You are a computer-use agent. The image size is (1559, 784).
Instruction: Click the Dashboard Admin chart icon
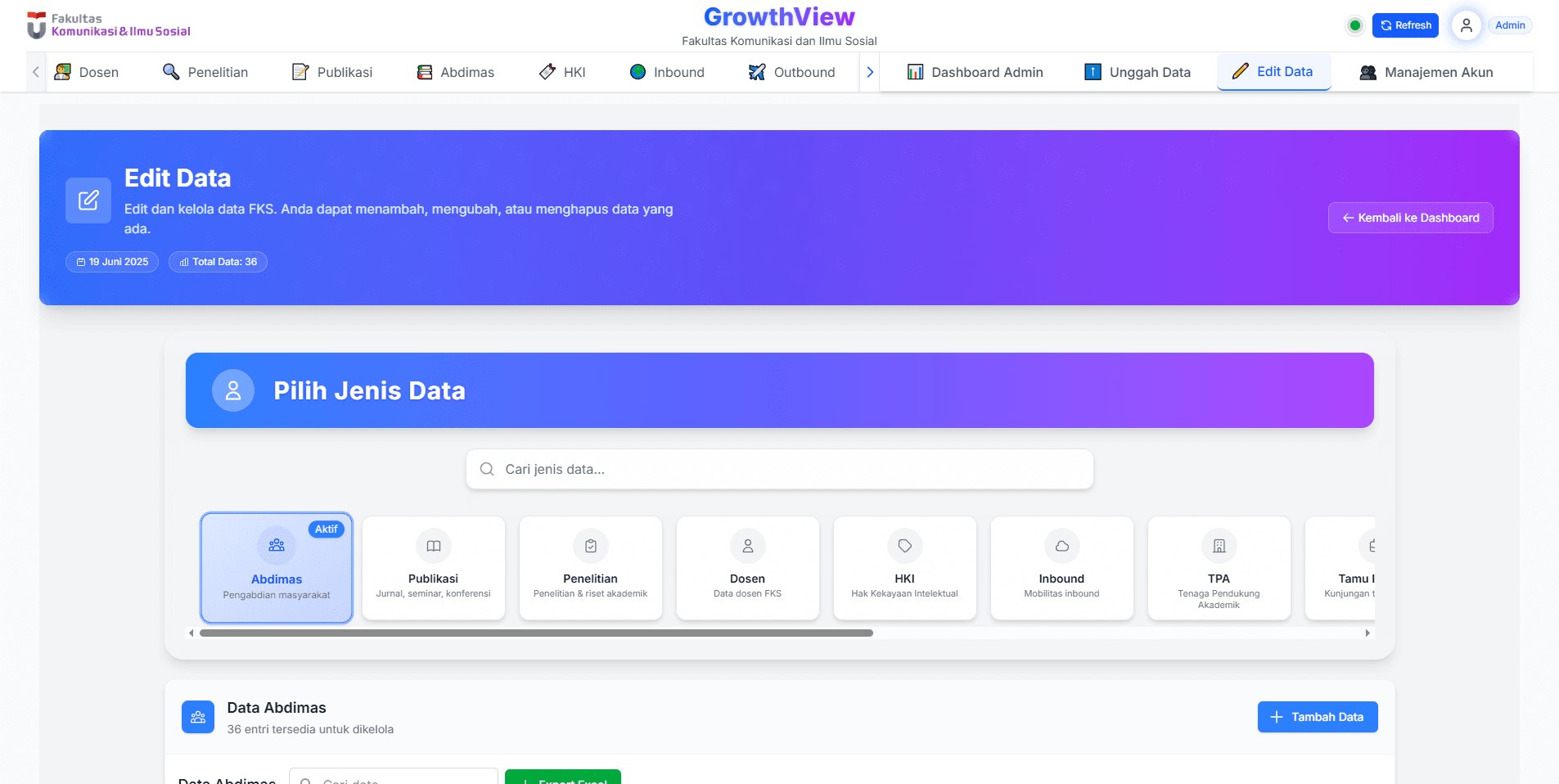click(916, 72)
